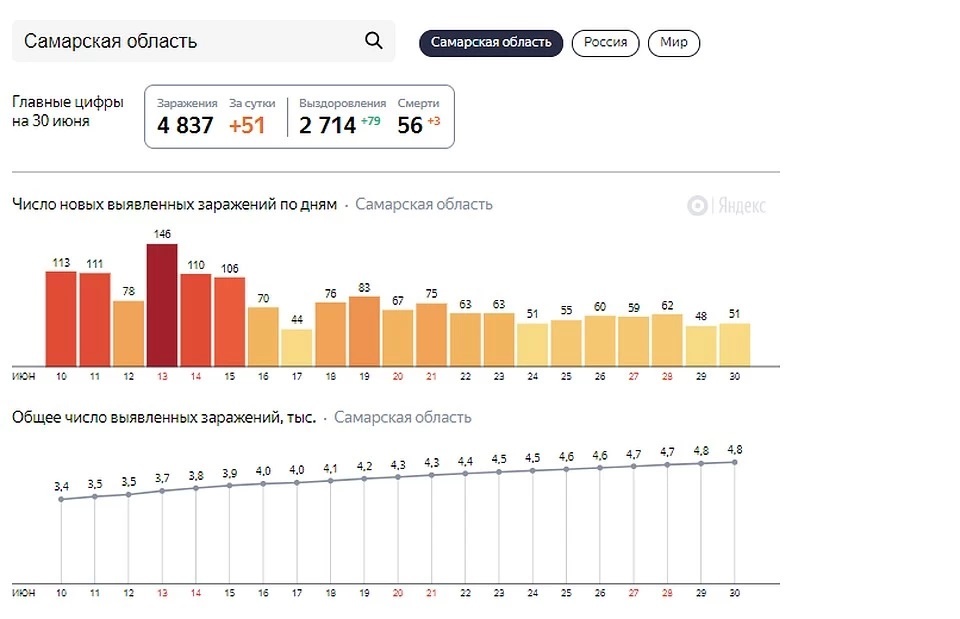Click the Заражения 4 837 statistic
The height and width of the screenshot is (619, 960).
(186, 117)
